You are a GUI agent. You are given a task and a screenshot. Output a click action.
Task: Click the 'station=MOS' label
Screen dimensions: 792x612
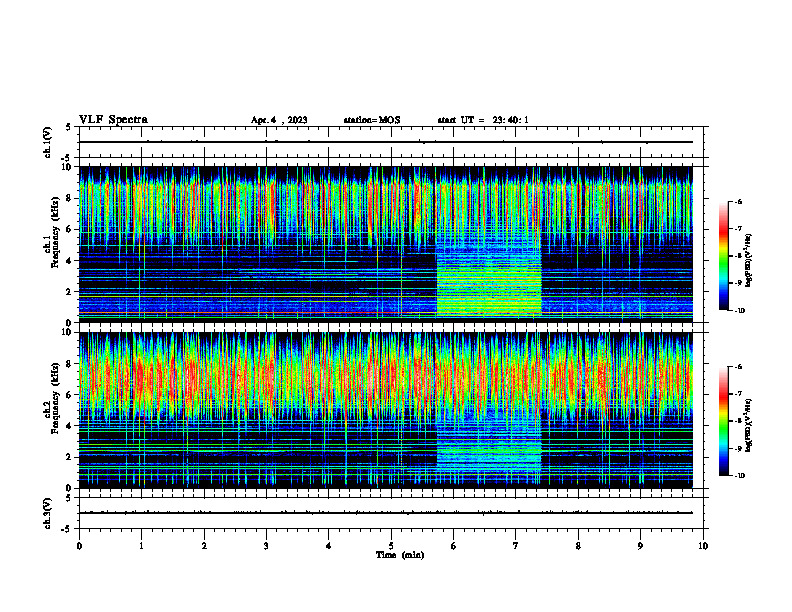coord(372,120)
